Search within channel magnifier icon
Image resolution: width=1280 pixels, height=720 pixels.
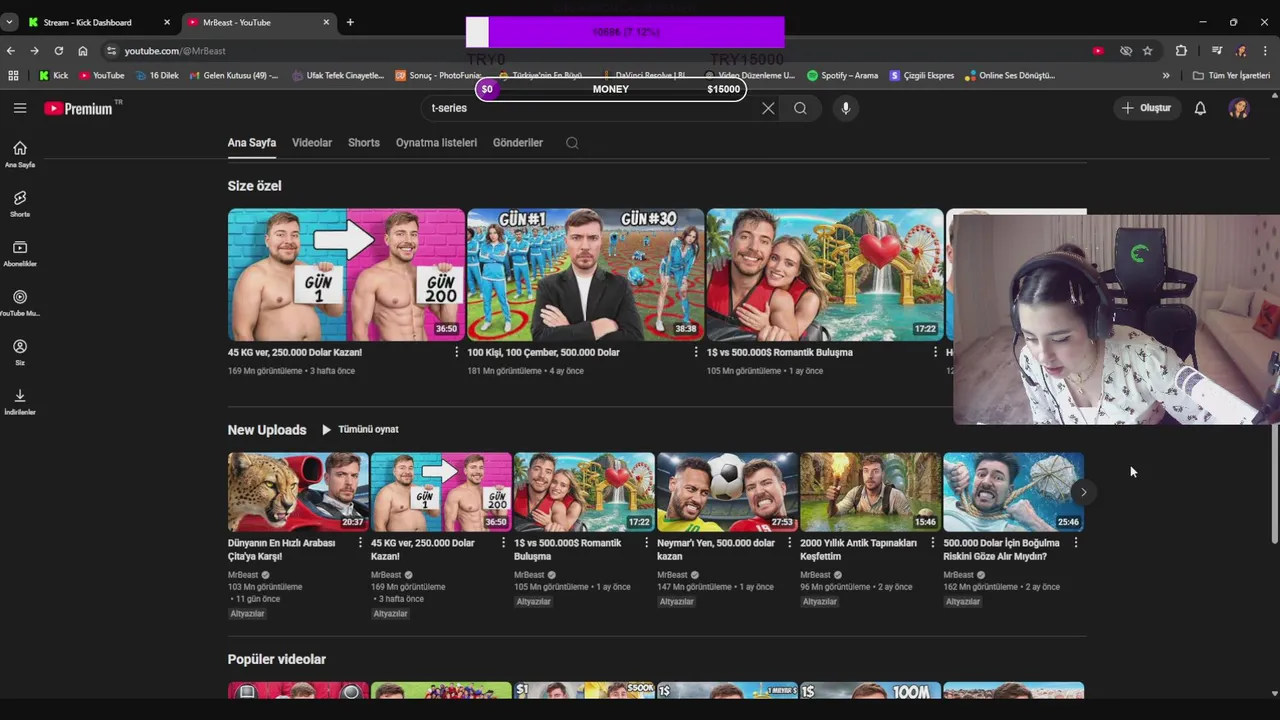pyautogui.click(x=572, y=143)
